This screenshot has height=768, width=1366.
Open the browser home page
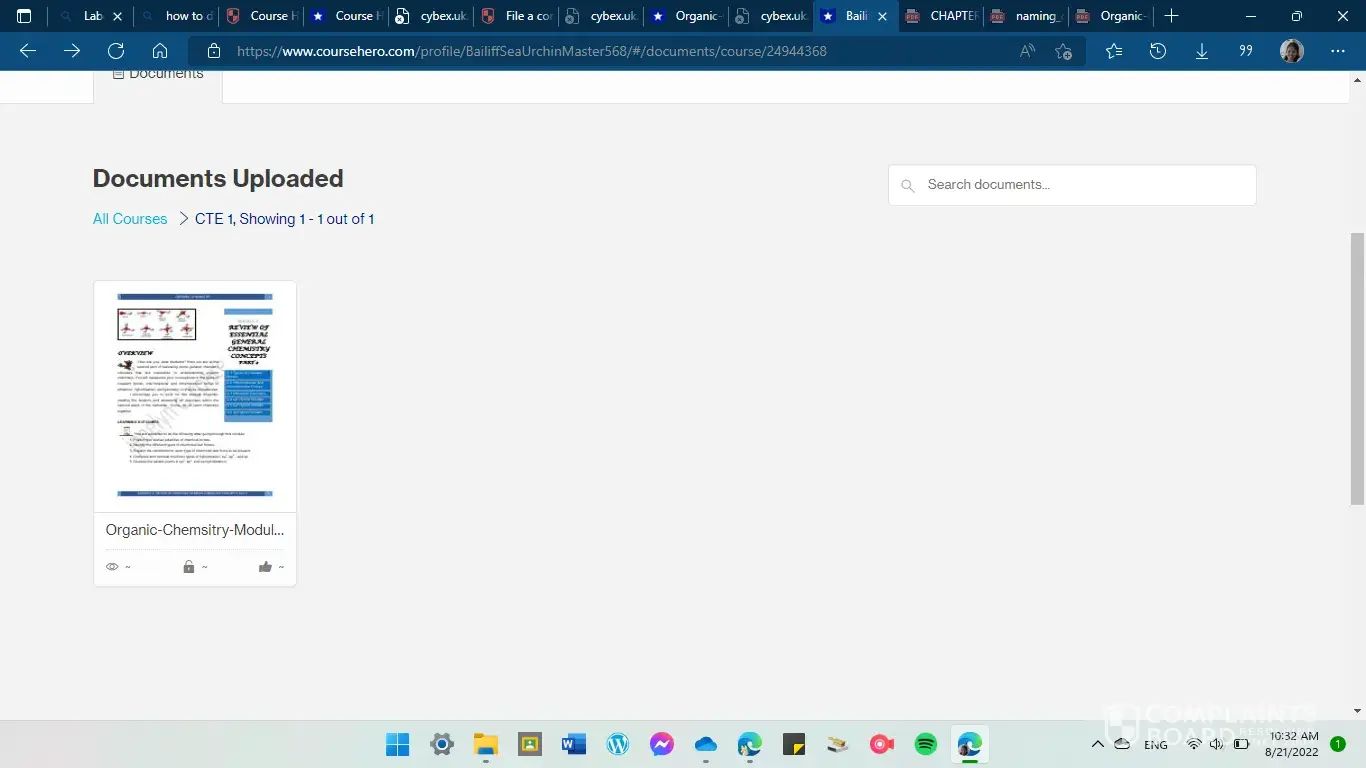tap(160, 51)
